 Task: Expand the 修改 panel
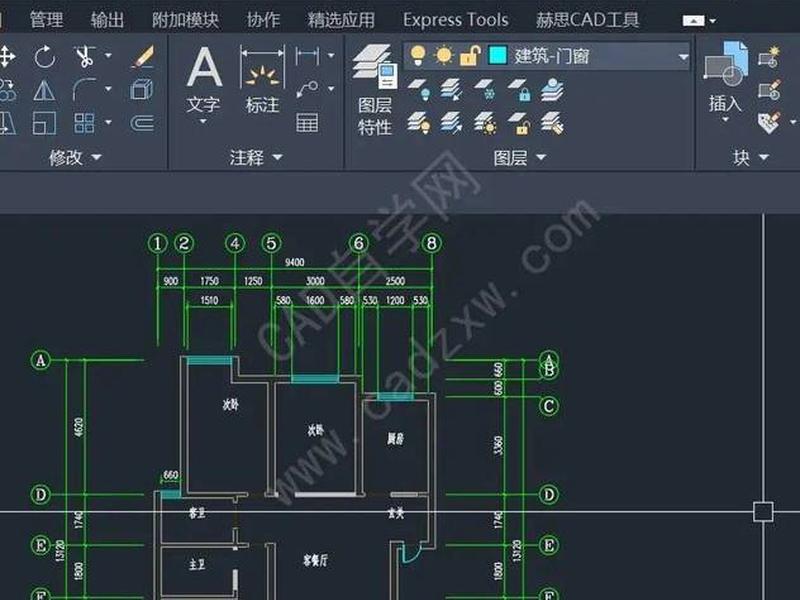76,157
